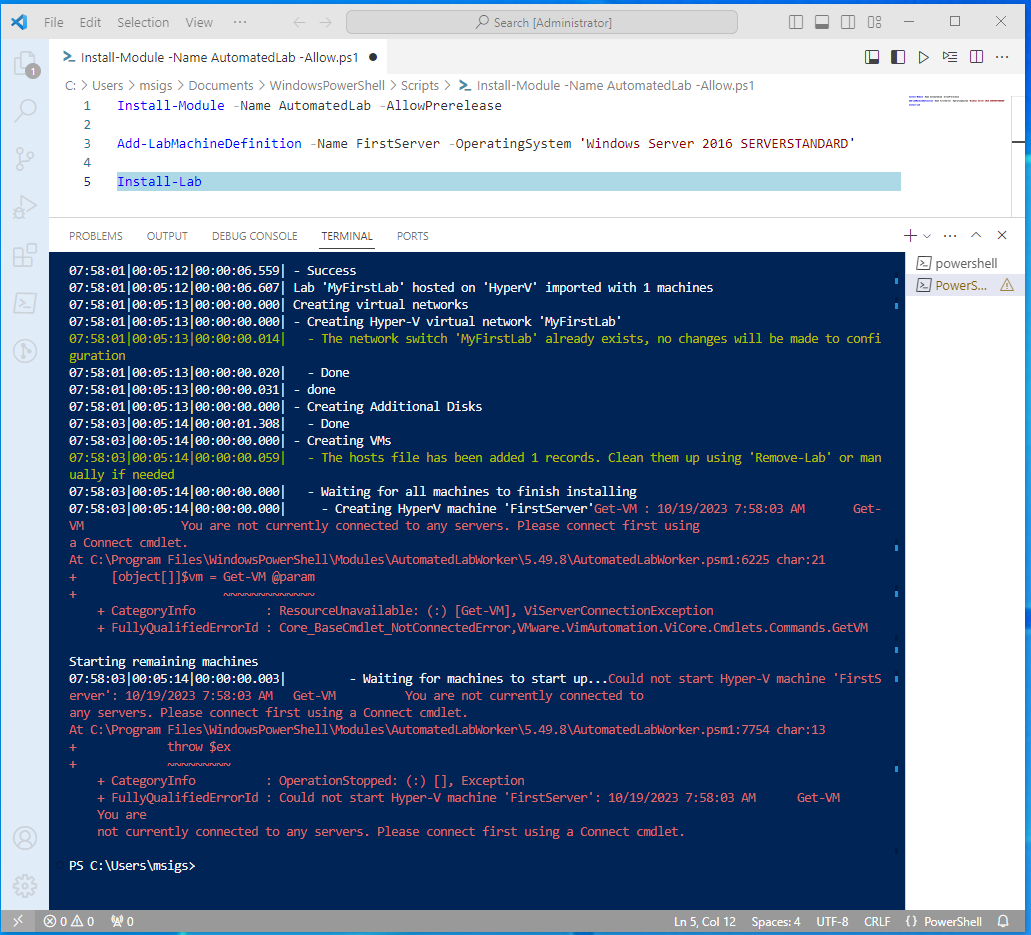Screen dimensions: 1031x935
Task: Run the PowerShell script with the play button
Action: pyautogui.click(x=923, y=57)
